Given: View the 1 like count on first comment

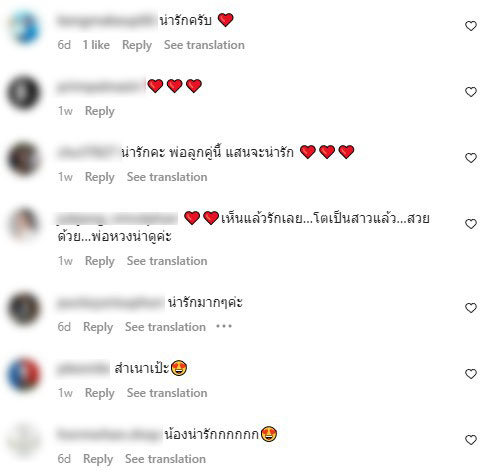Looking at the screenshot, I should 96,45.
